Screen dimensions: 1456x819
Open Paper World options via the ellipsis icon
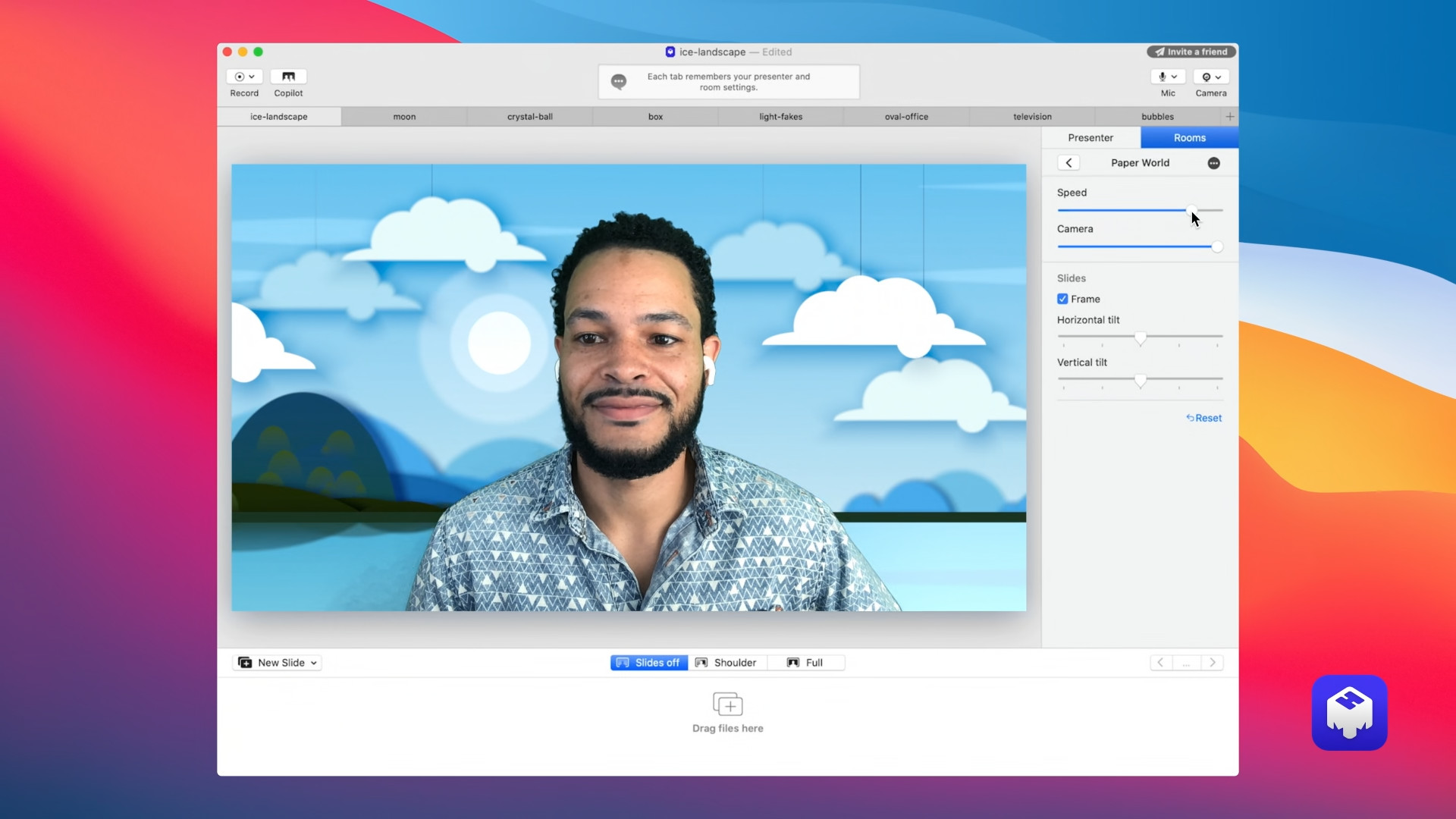pos(1213,163)
